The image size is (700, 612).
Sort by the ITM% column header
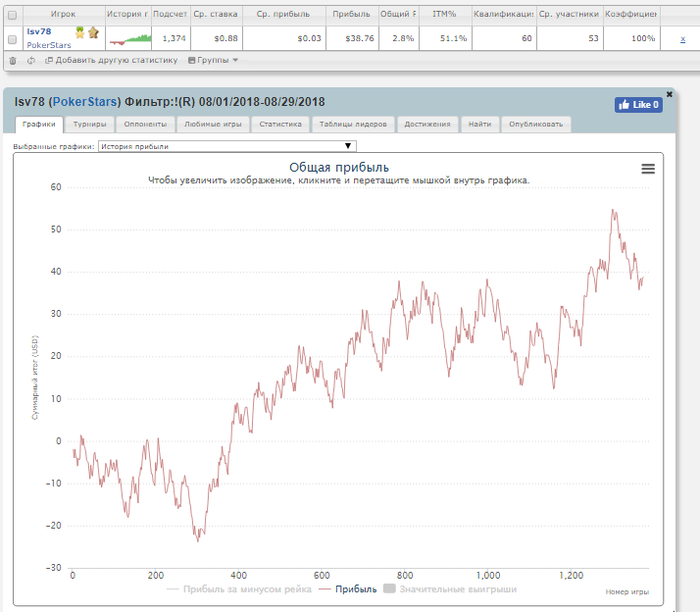(x=445, y=14)
